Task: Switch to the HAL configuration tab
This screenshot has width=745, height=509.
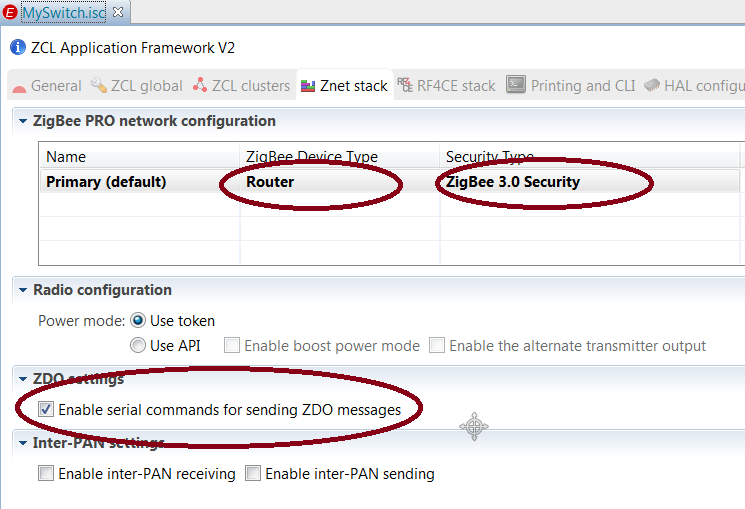Action: pyautogui.click(x=694, y=86)
